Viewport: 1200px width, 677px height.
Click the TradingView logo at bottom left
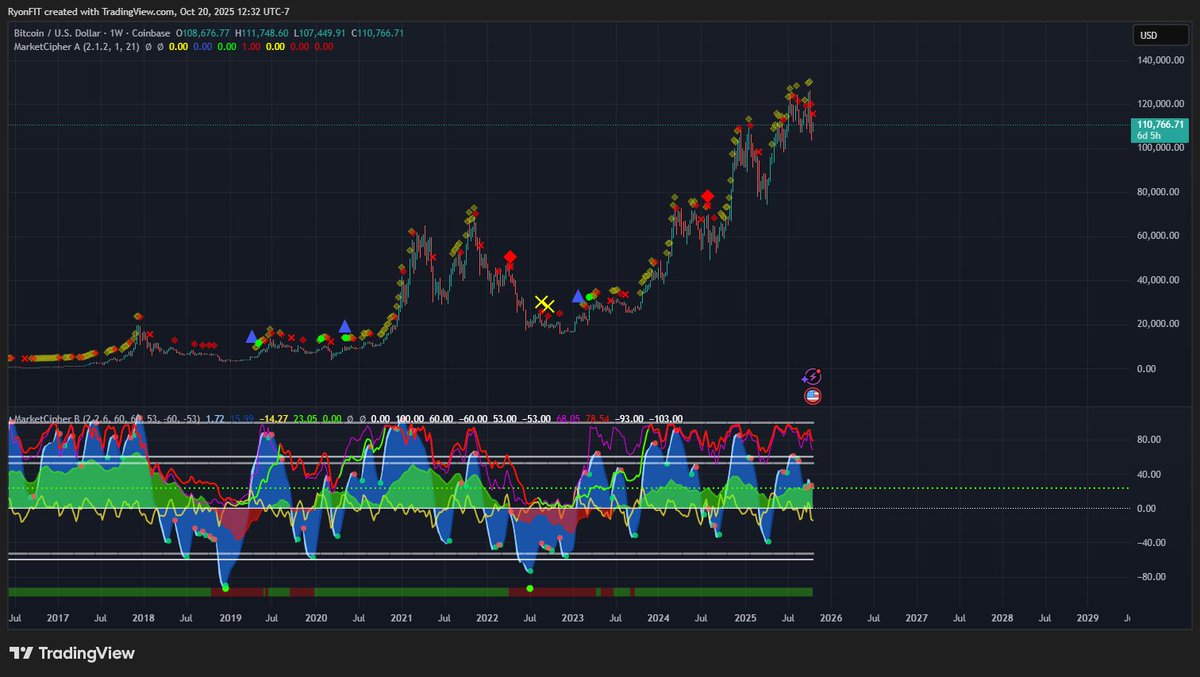tap(72, 654)
